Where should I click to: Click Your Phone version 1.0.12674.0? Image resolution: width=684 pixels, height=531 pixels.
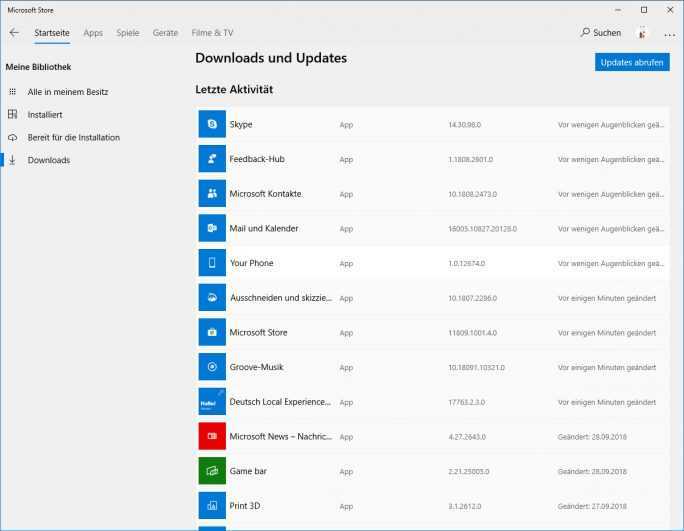467,264
